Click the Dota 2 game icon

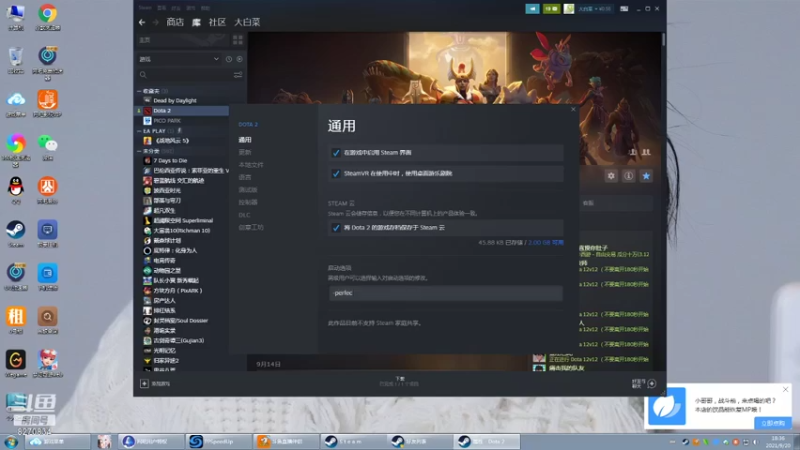[x=147, y=110]
